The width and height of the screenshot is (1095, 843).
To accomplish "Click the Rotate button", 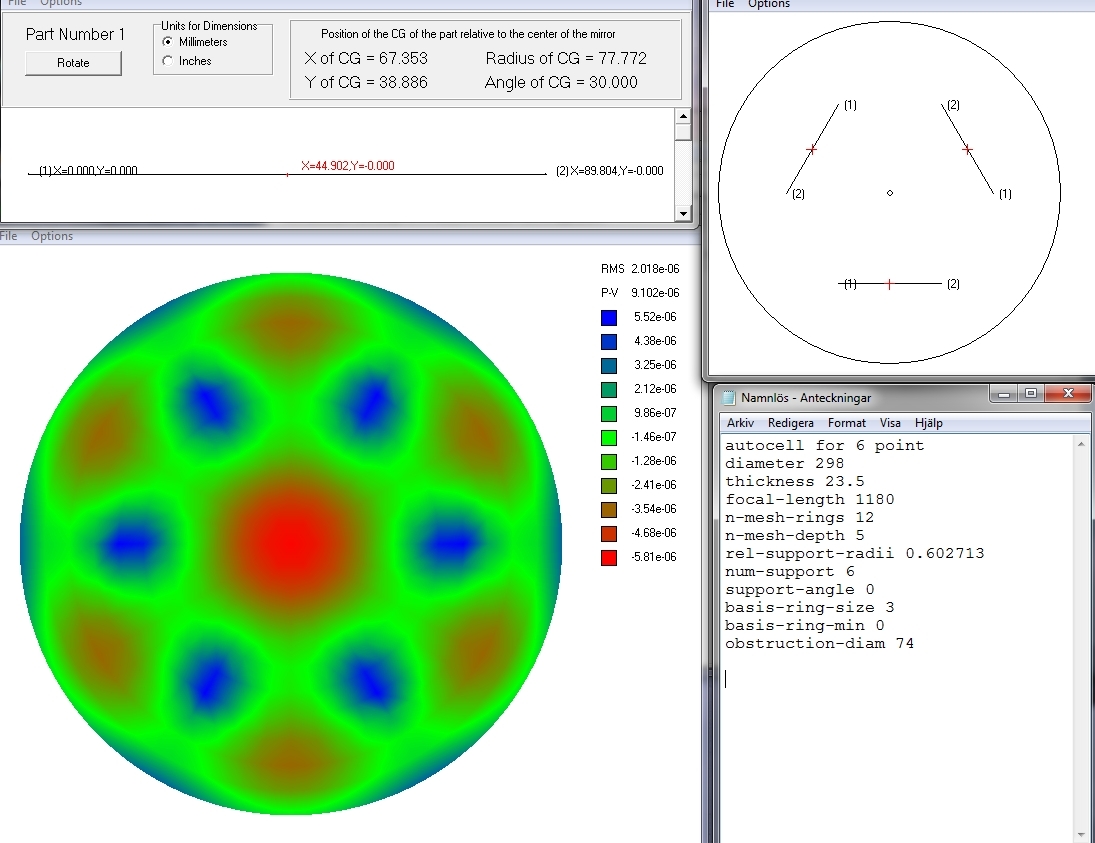I will click(x=73, y=63).
